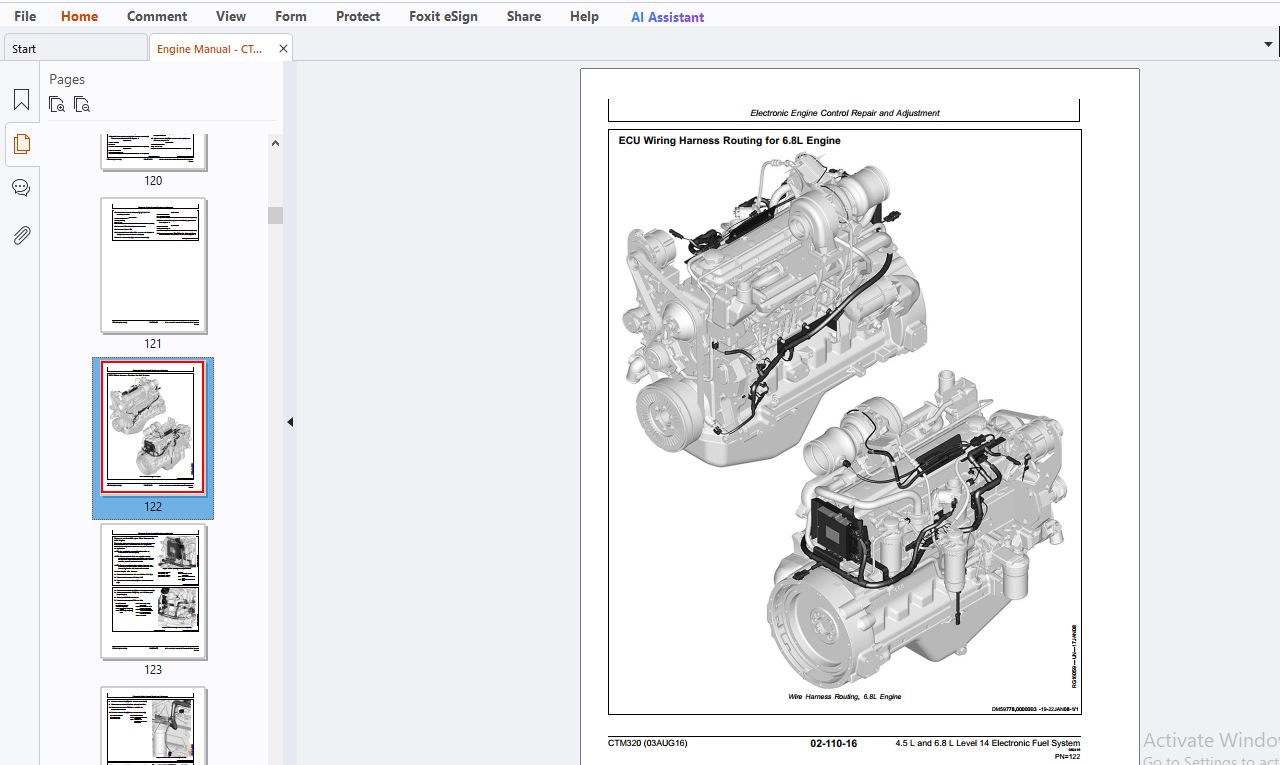
Task: Open the Attachments paperclip panel icon
Action: click(21, 235)
